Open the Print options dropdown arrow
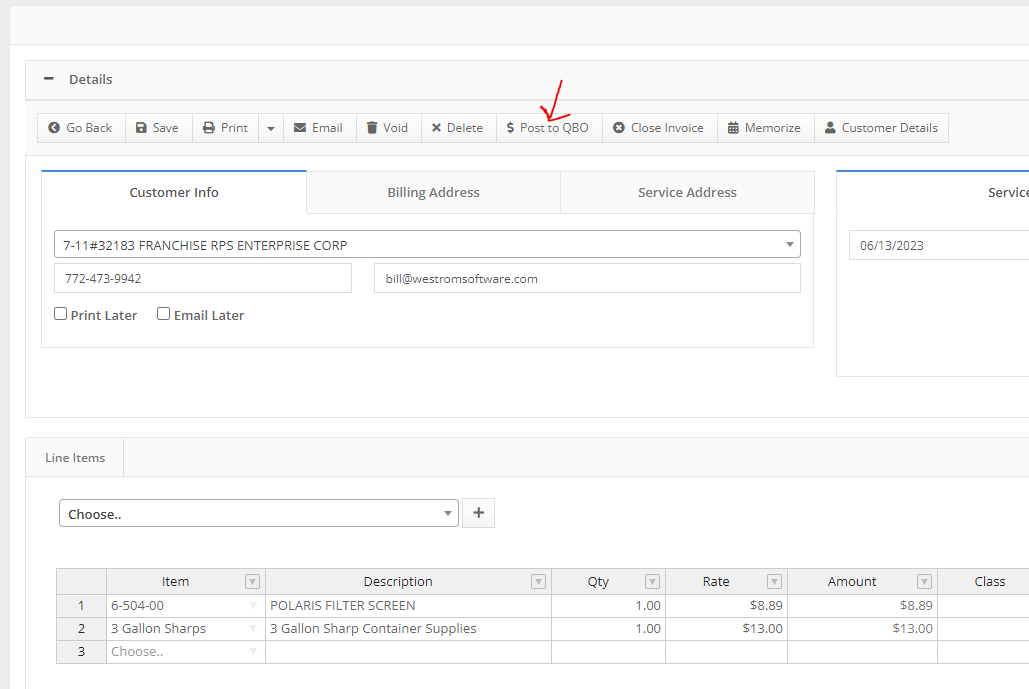 coord(271,128)
